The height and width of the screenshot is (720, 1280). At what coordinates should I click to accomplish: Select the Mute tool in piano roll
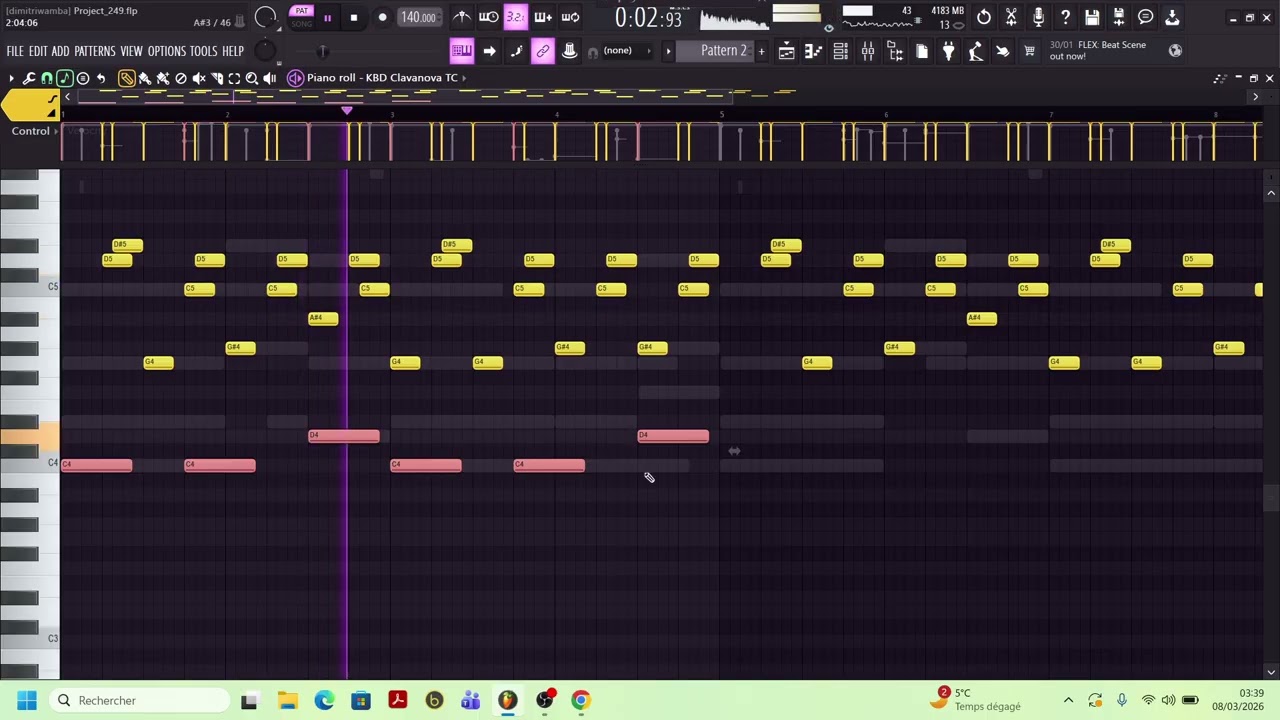pos(199,78)
